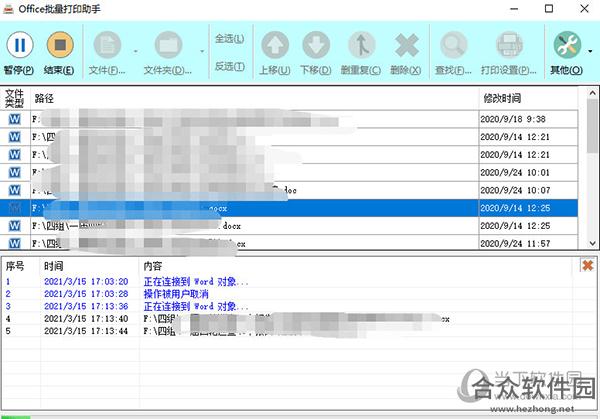Click the 上移(U) move up icon

point(275,45)
